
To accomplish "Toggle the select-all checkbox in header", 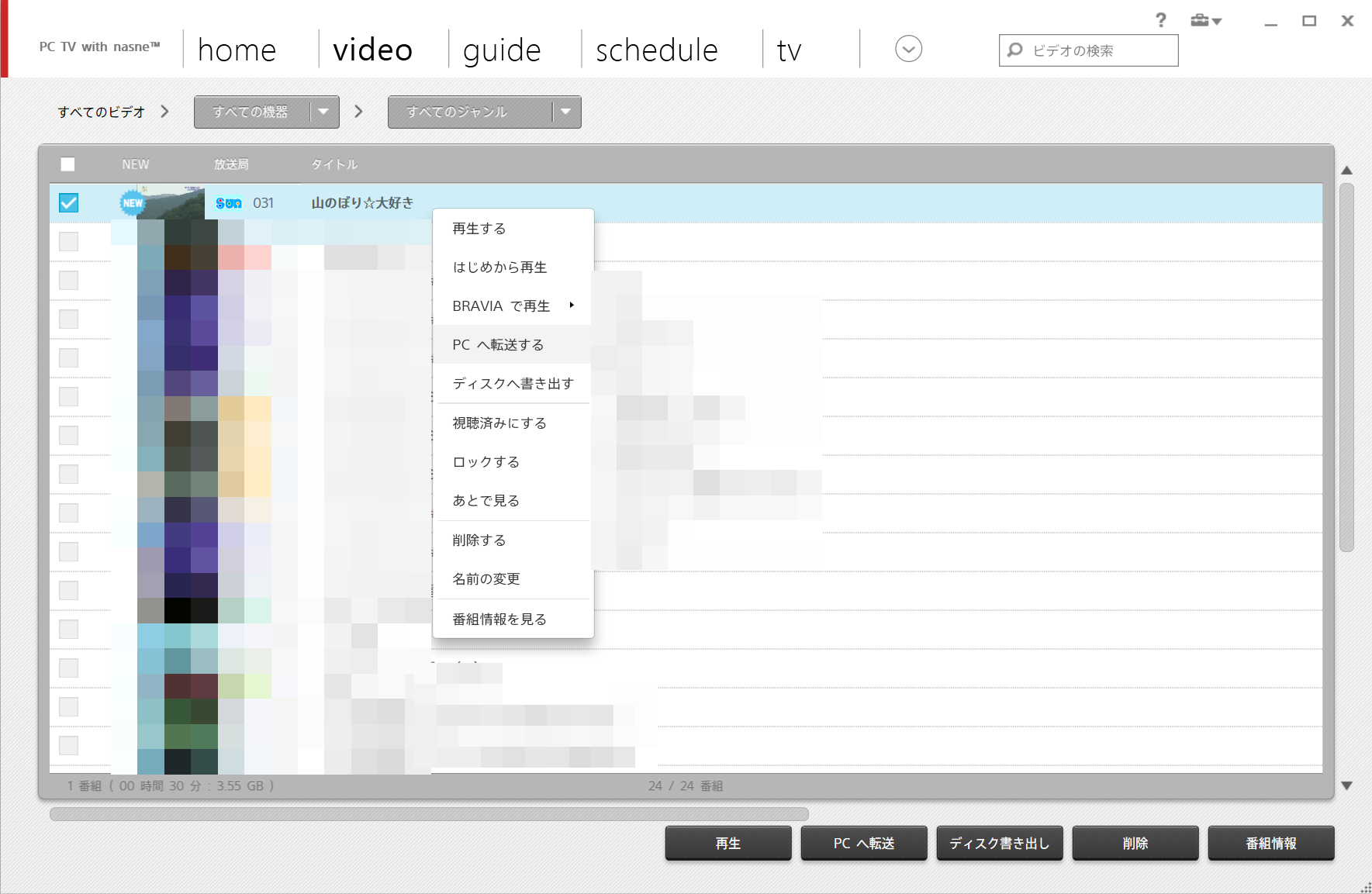I will click(x=68, y=164).
